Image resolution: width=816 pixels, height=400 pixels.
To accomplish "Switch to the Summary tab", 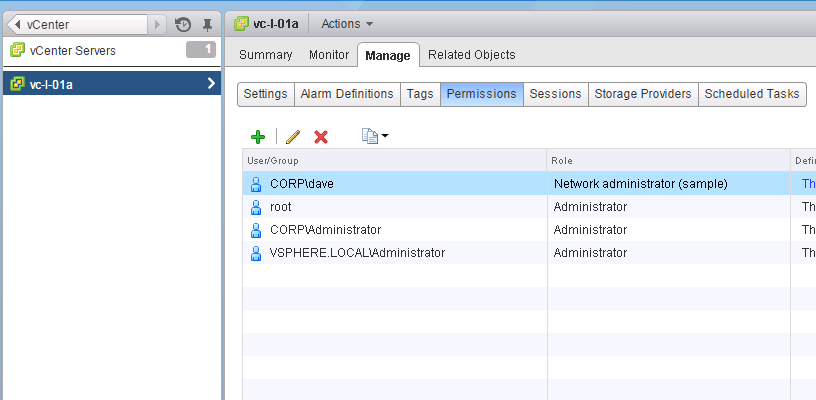I will pos(265,55).
